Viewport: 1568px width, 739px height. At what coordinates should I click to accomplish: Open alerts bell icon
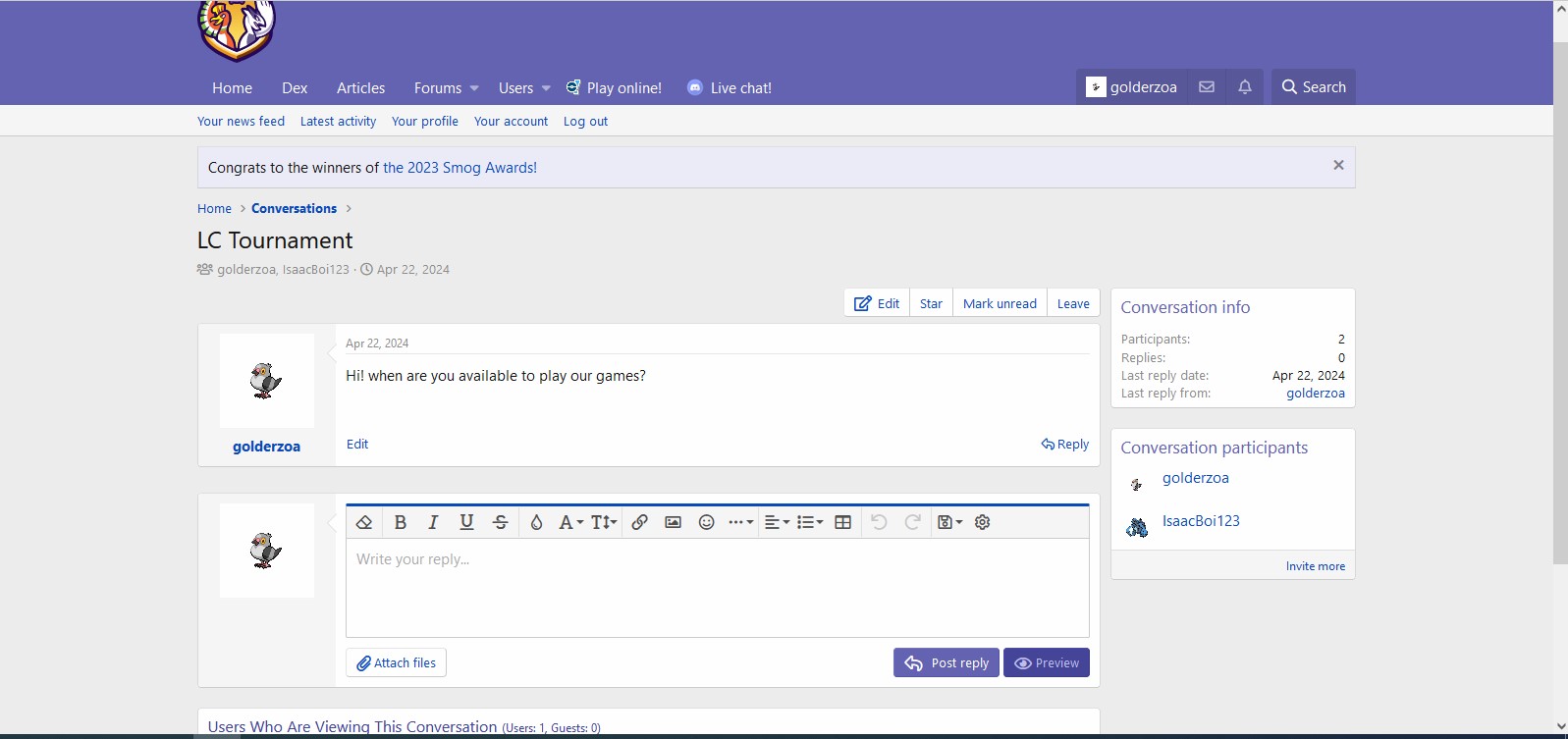[x=1245, y=87]
